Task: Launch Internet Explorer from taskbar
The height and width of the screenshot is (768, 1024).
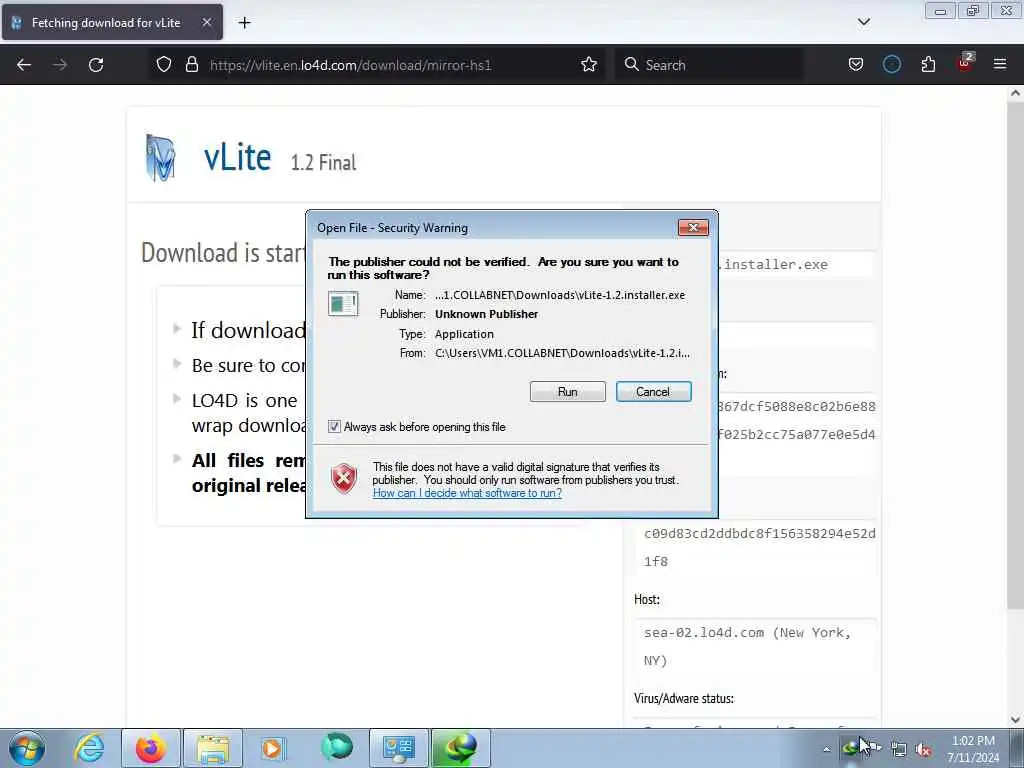Action: coord(89,748)
